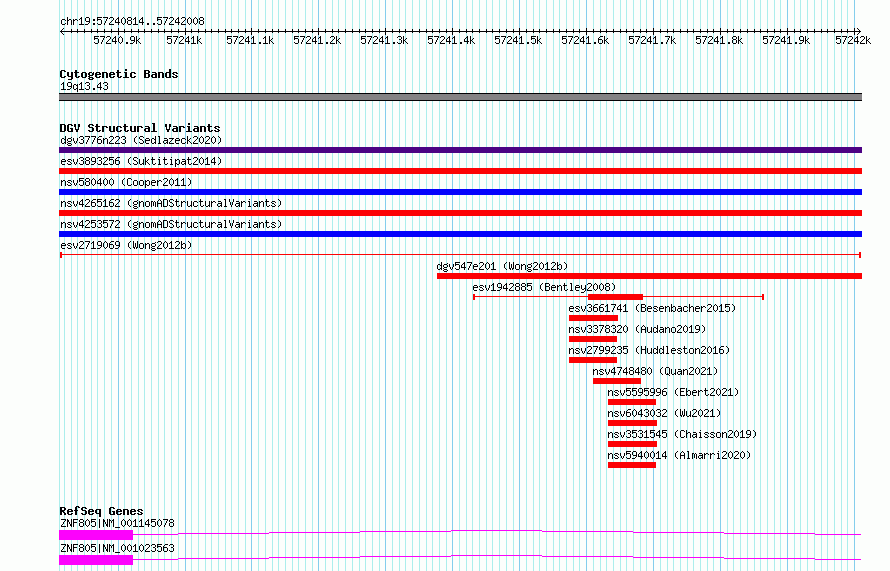
Task: Click the 57241.6k ruler tick label
Action: pos(585,40)
